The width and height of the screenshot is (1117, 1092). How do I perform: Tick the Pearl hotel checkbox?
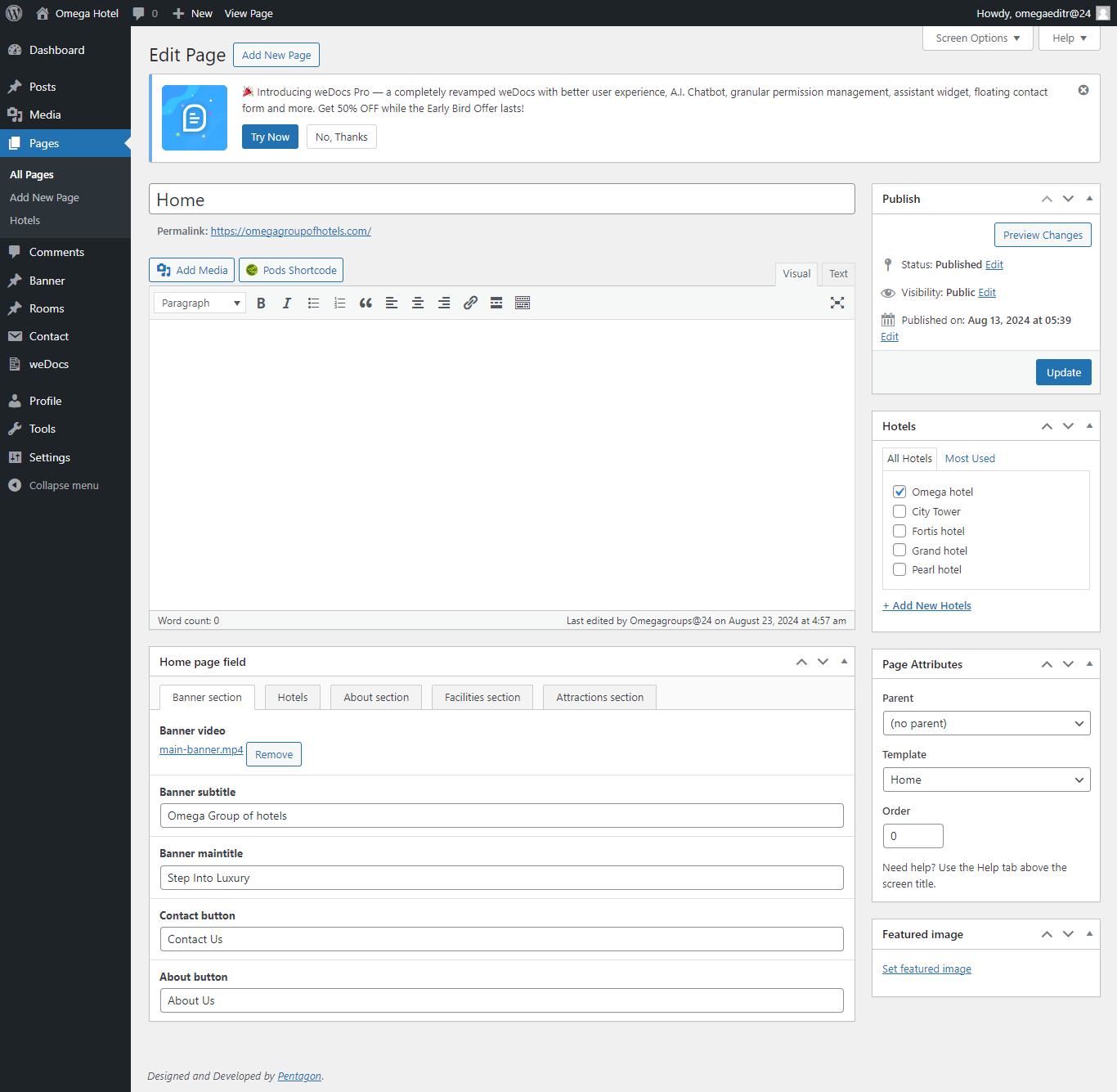pyautogui.click(x=899, y=569)
